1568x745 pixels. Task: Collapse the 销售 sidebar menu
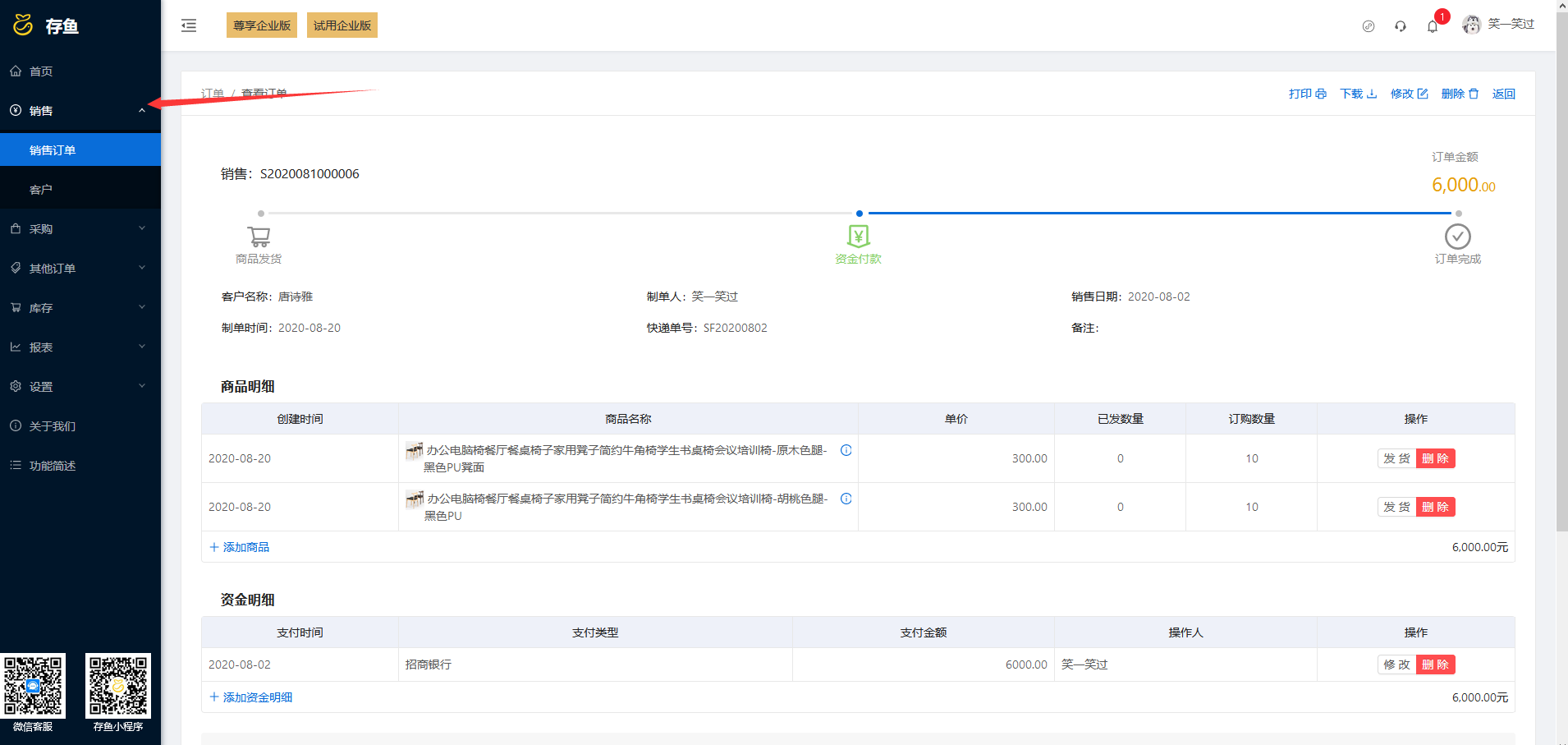(x=80, y=111)
